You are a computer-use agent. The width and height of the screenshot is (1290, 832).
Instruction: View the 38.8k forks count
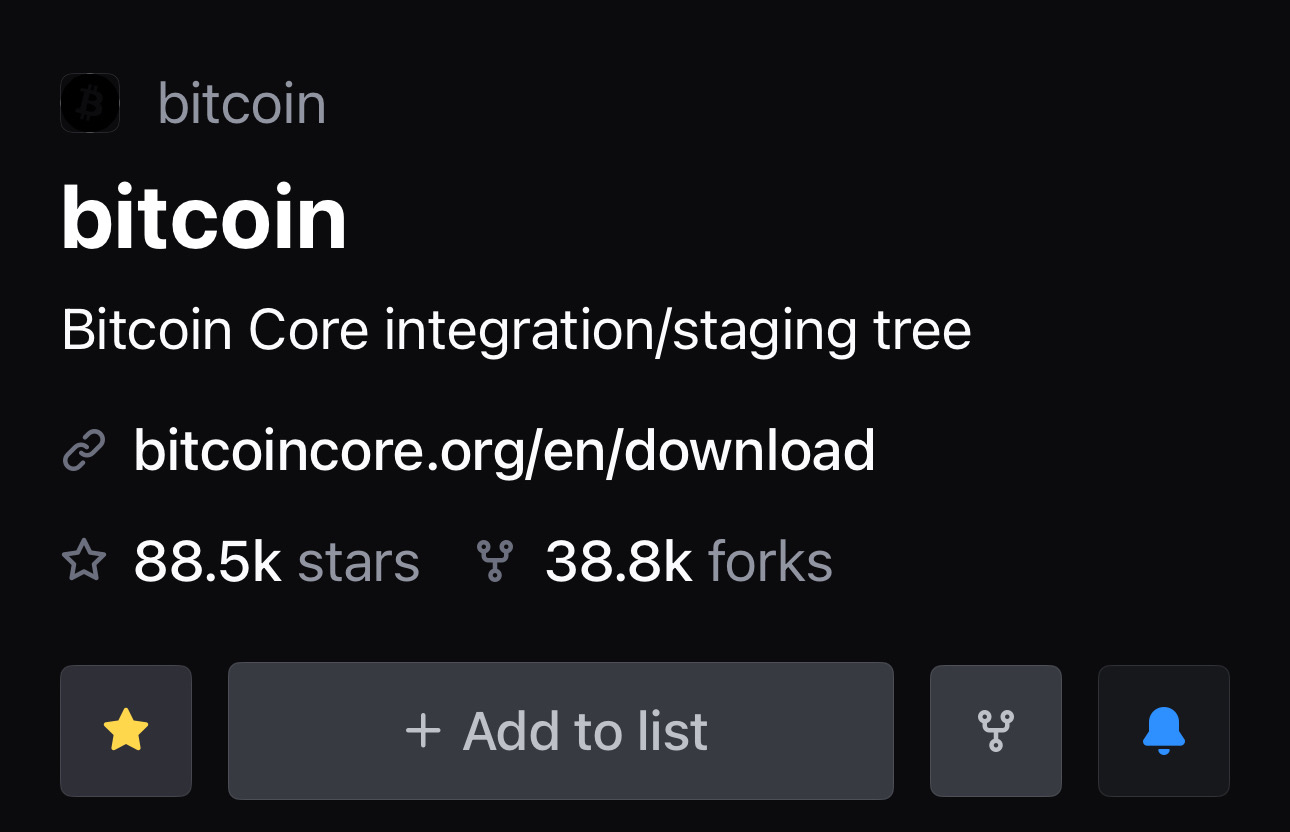click(619, 562)
